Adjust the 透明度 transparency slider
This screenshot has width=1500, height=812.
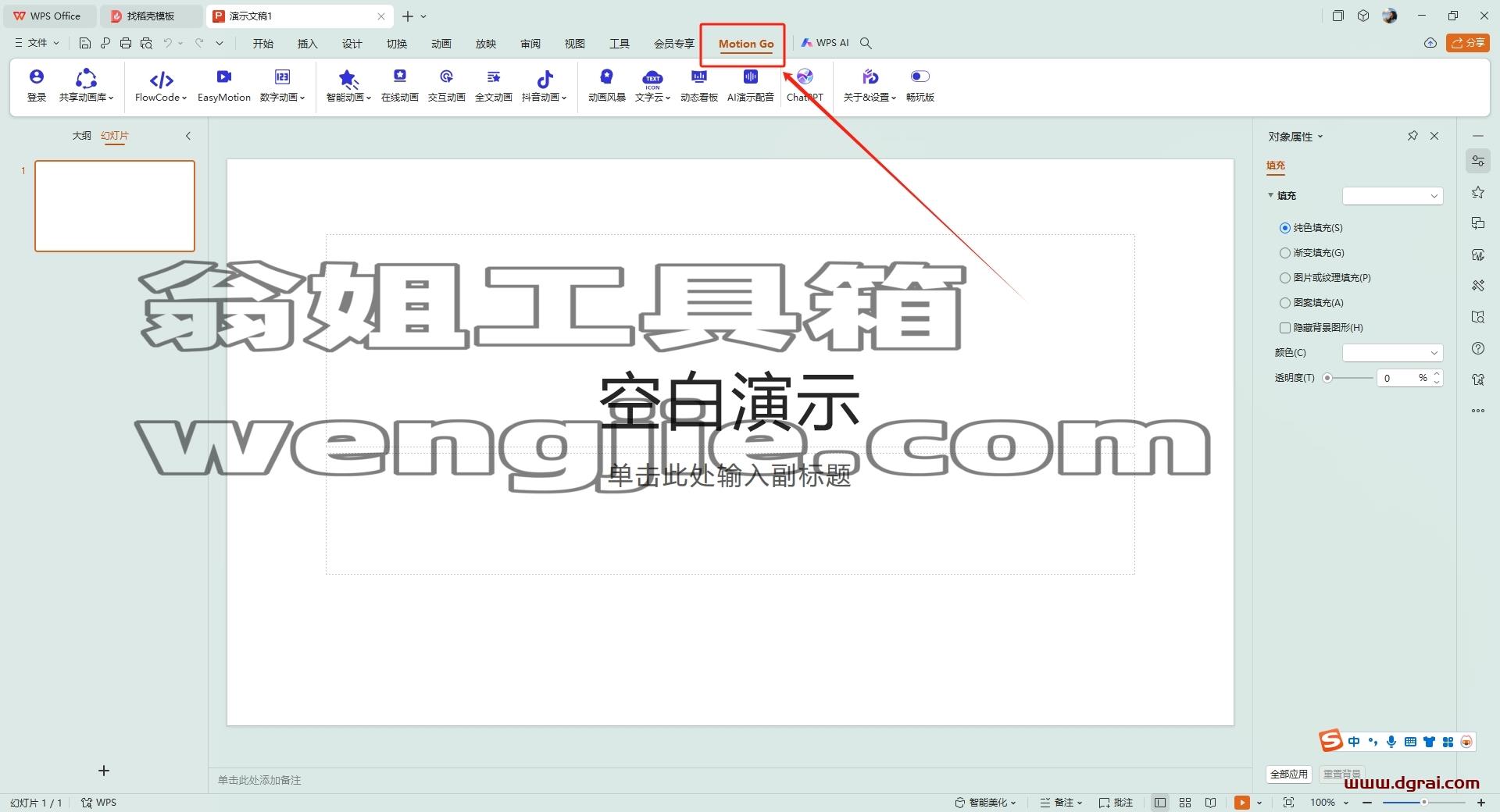pyautogui.click(x=1348, y=378)
